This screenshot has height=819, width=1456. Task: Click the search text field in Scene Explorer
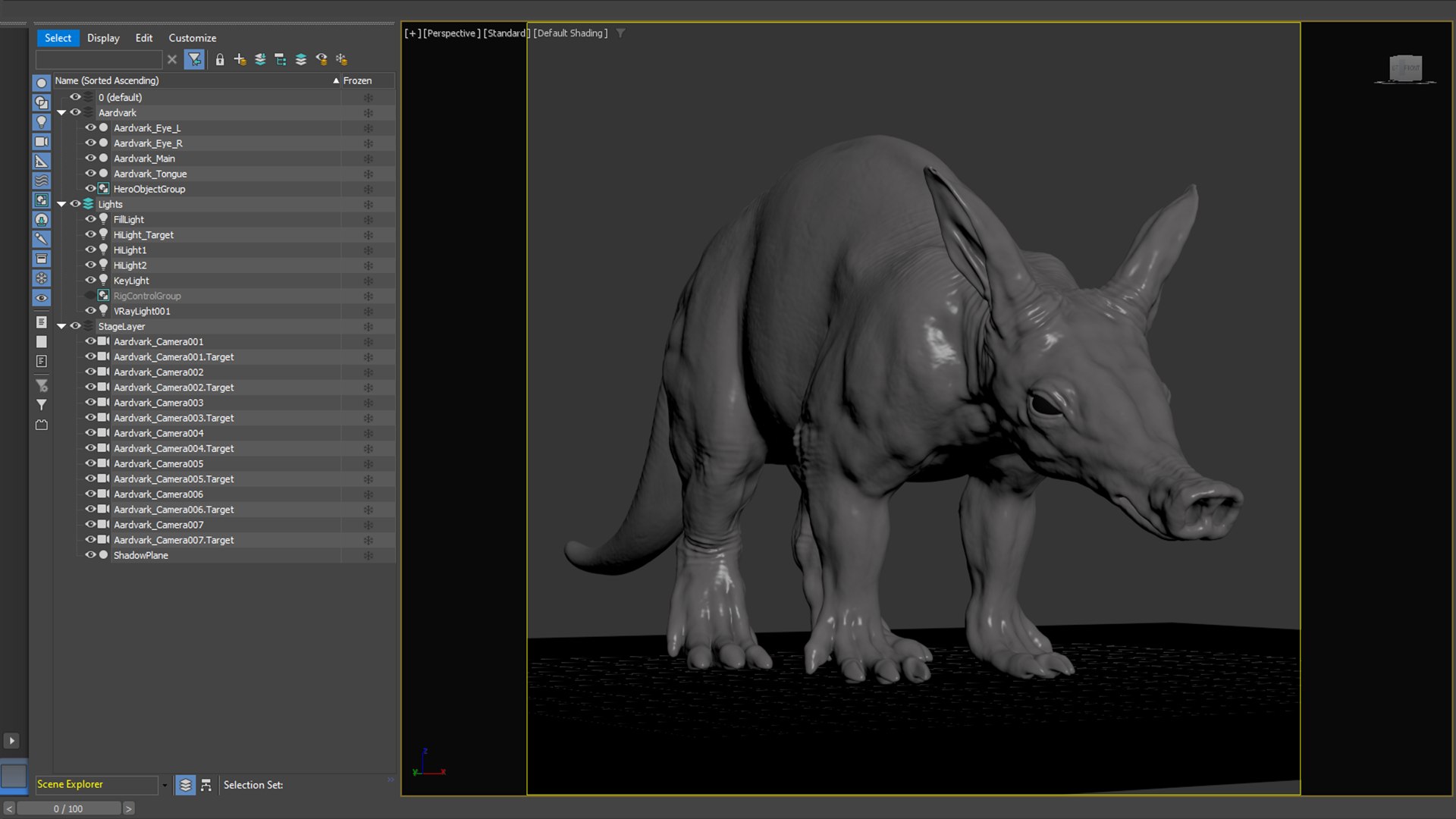coord(99,59)
